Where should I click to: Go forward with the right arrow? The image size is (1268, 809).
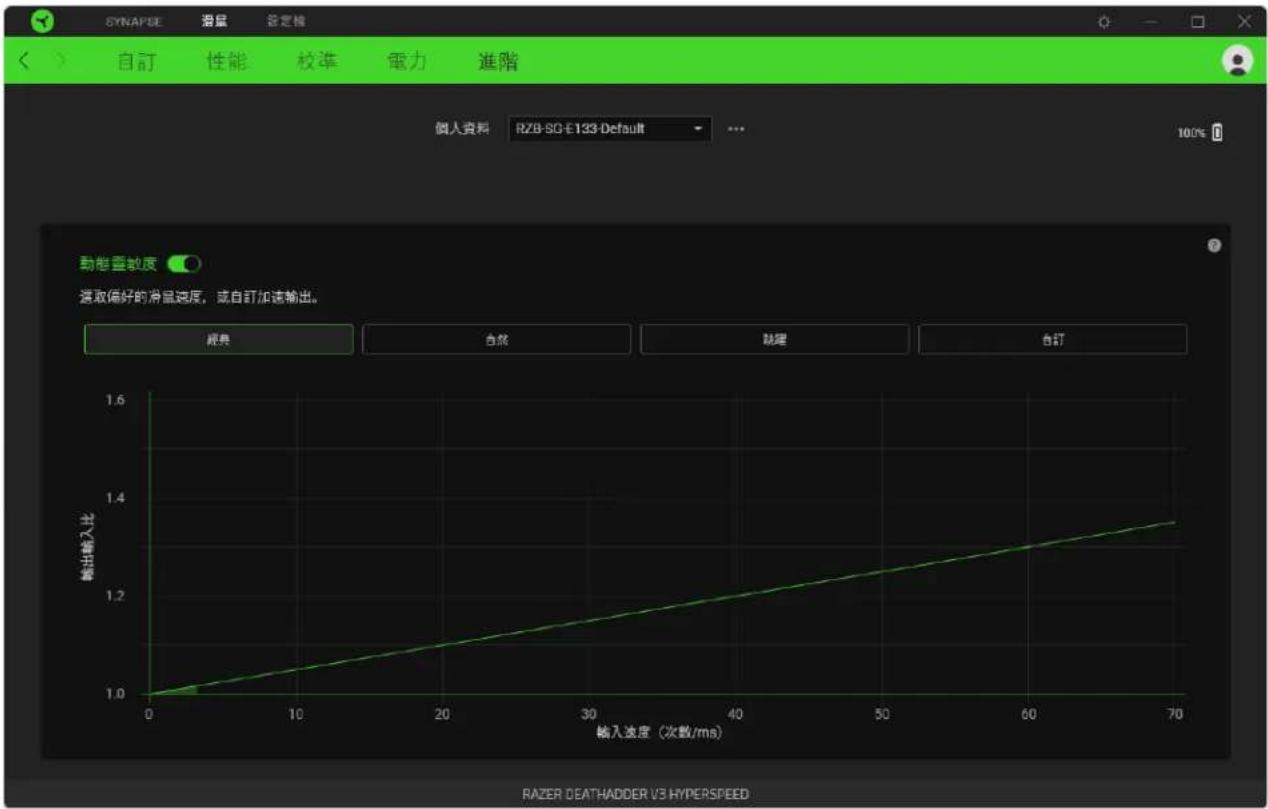pyautogui.click(x=61, y=61)
